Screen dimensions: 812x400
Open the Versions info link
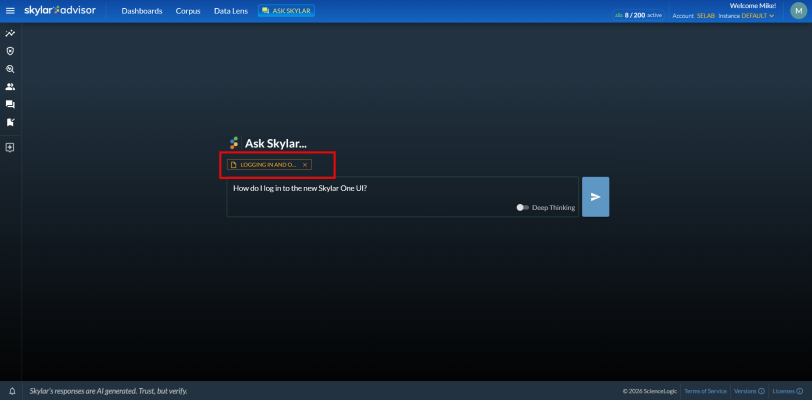749,391
